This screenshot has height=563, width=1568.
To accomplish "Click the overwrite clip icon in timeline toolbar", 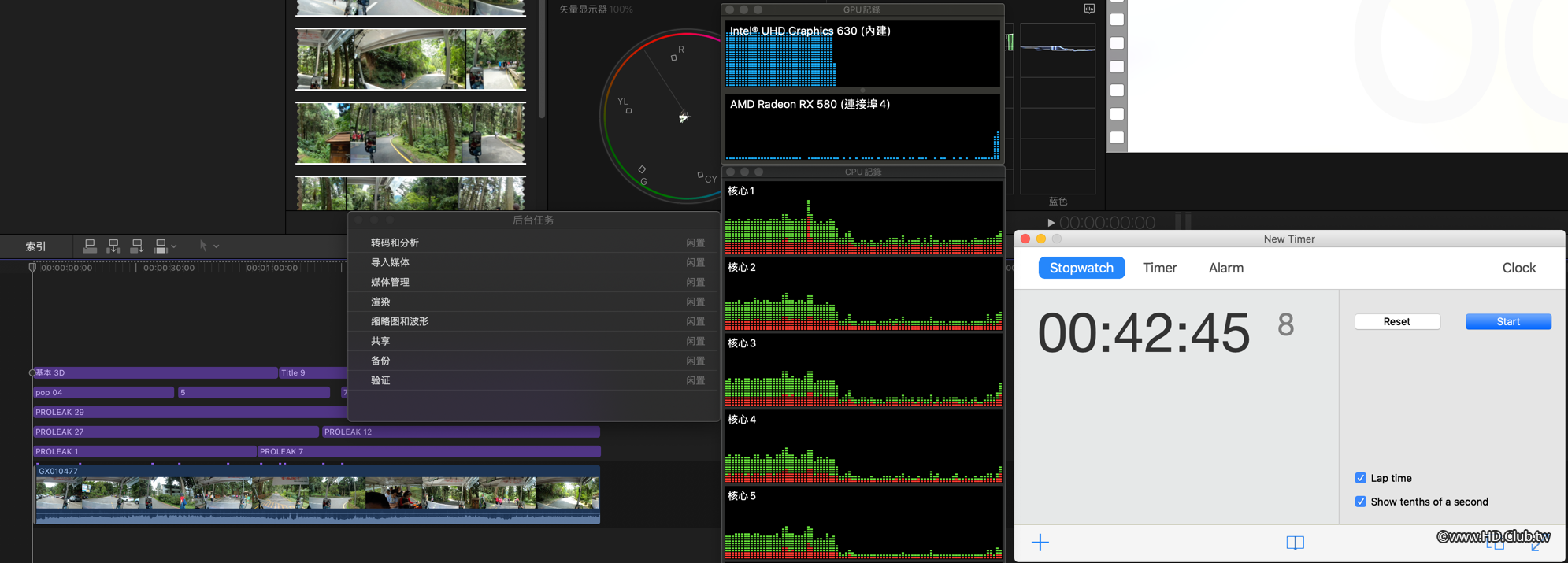I will click(x=161, y=246).
